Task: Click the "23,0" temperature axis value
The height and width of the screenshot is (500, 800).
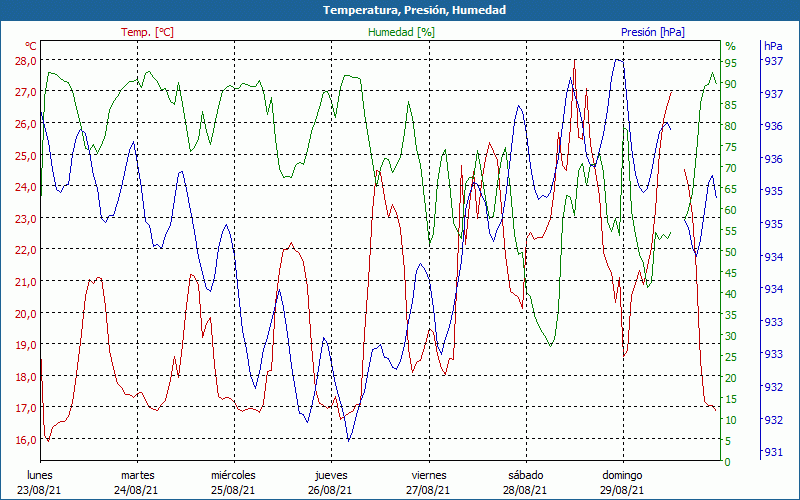Action: (27, 219)
